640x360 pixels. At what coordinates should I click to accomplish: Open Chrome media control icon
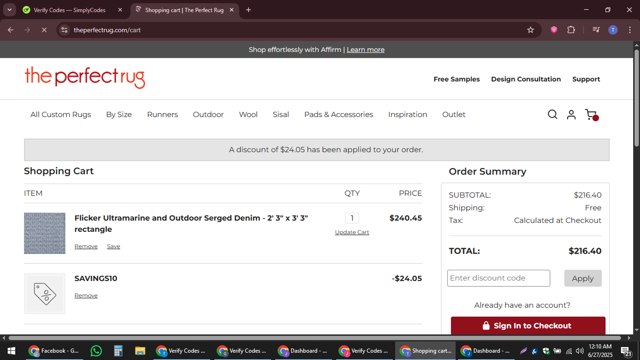tap(596, 30)
